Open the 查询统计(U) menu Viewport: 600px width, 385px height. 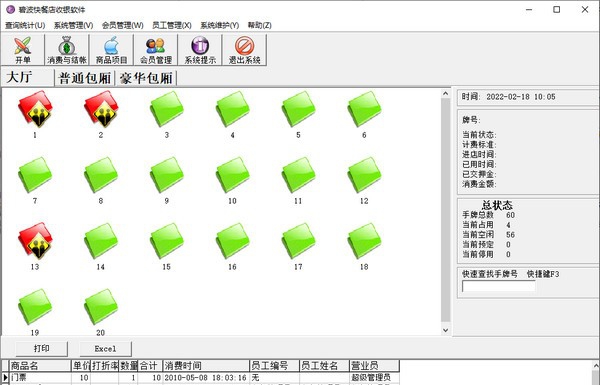click(x=25, y=25)
